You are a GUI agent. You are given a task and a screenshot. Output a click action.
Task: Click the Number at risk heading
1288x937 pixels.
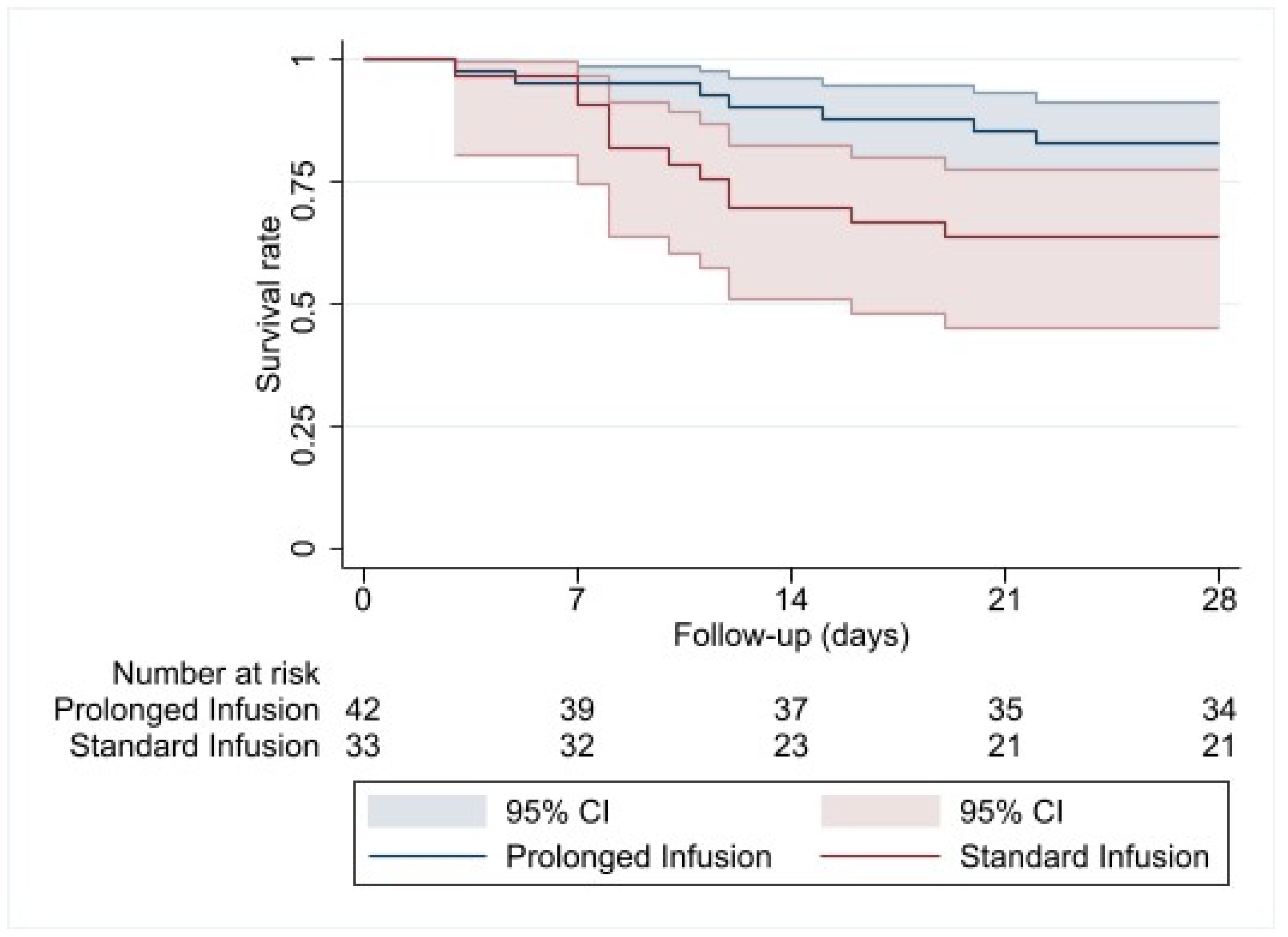(x=216, y=674)
